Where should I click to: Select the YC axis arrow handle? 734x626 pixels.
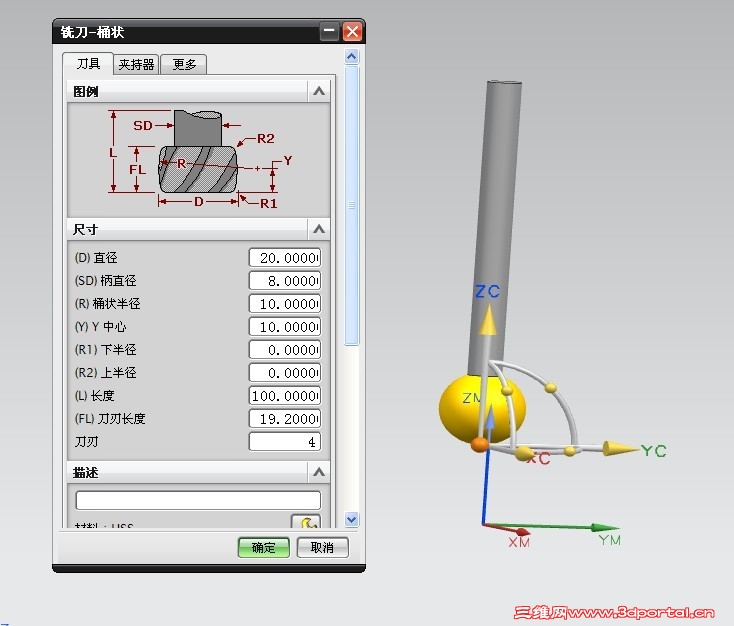pos(619,448)
